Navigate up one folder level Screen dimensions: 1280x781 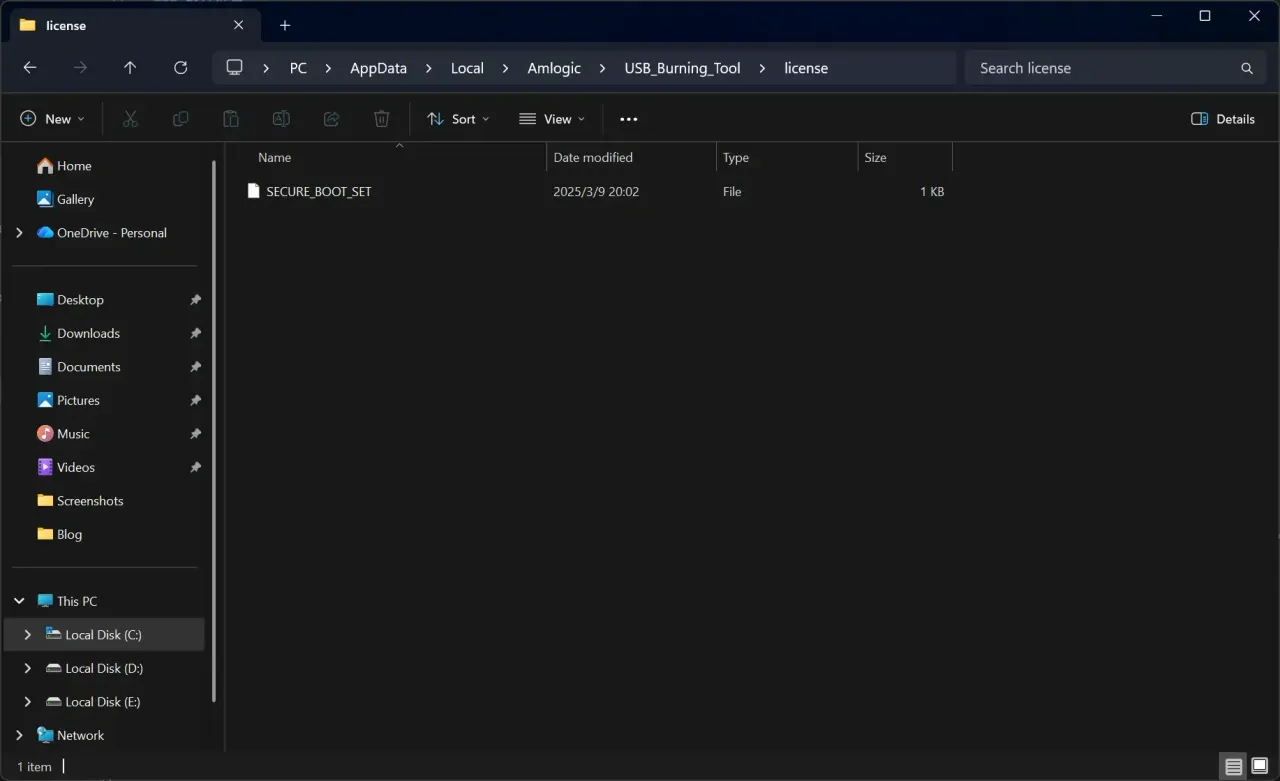point(130,68)
